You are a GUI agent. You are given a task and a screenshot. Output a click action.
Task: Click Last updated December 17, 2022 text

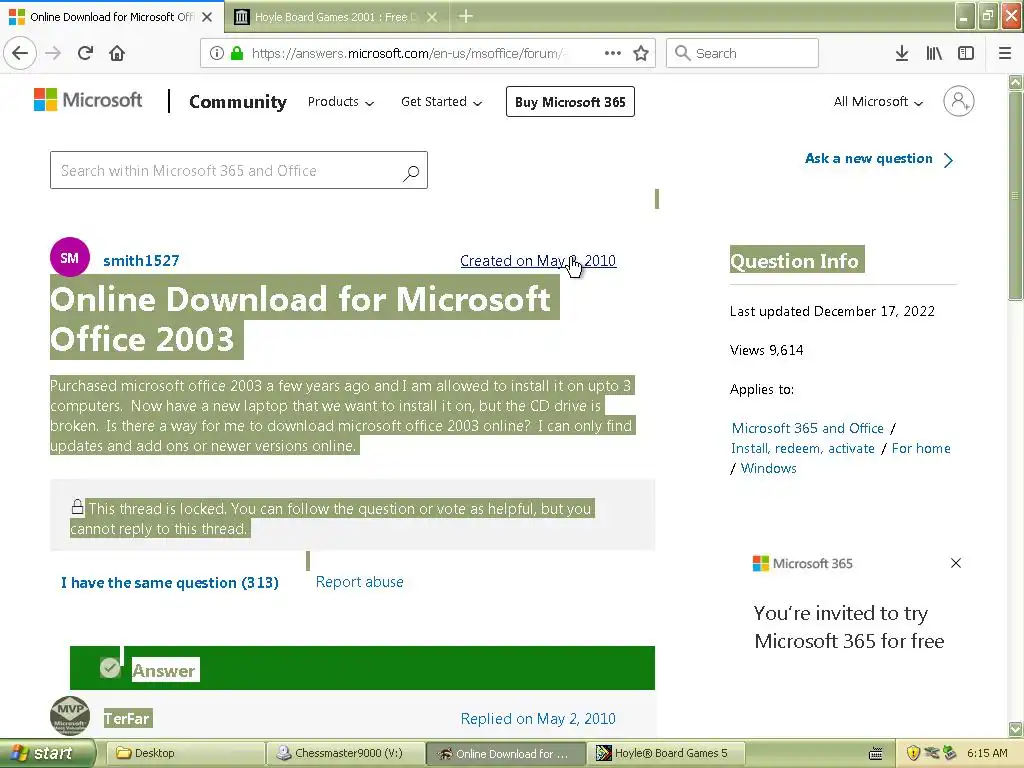[832, 312]
